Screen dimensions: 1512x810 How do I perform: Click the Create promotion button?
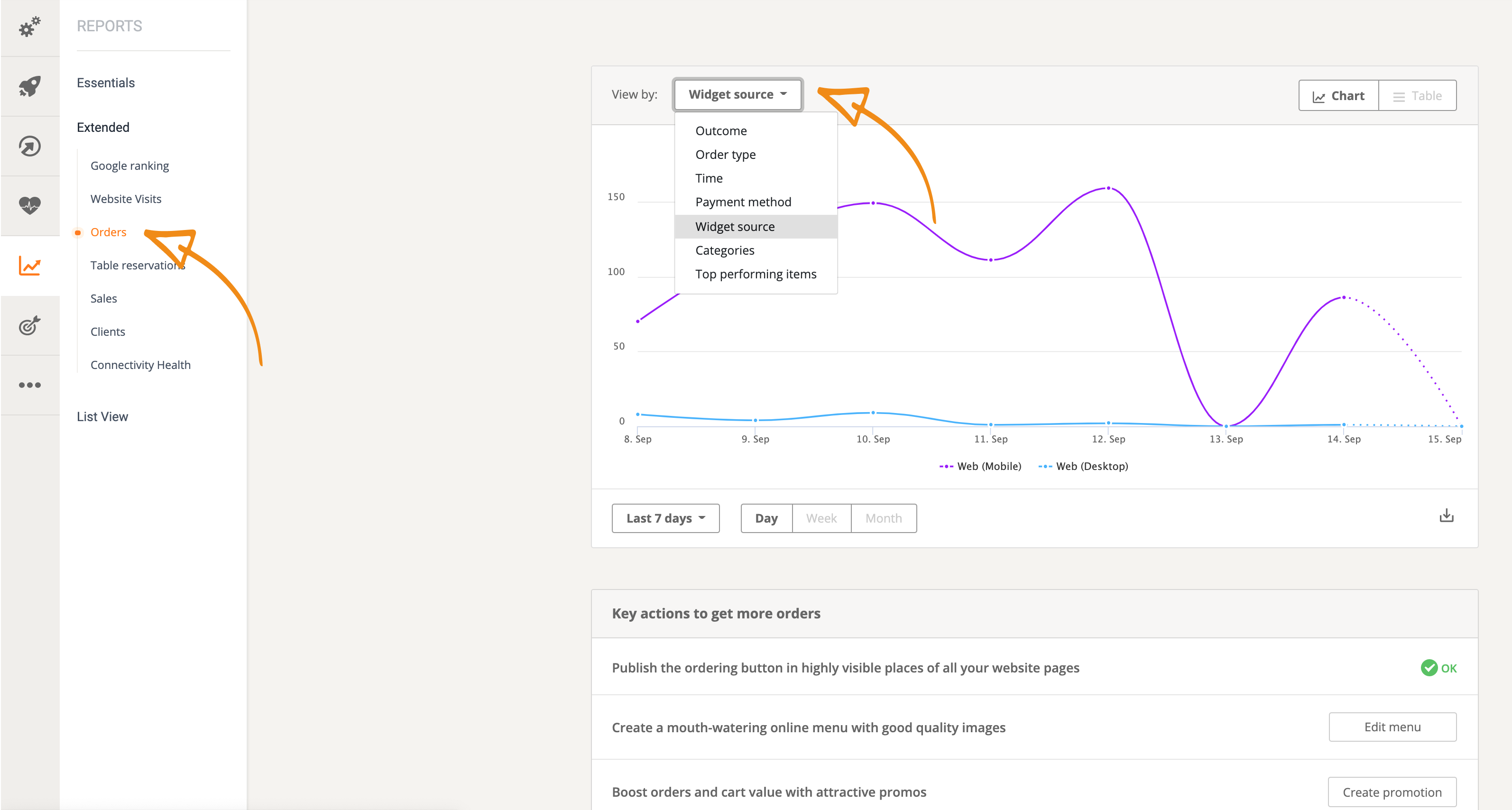click(x=1392, y=792)
